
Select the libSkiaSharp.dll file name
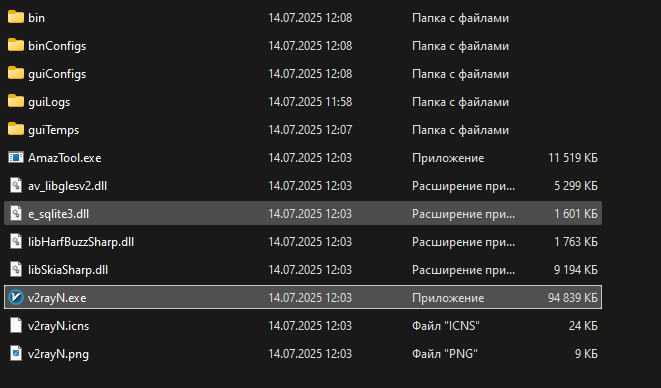68,269
